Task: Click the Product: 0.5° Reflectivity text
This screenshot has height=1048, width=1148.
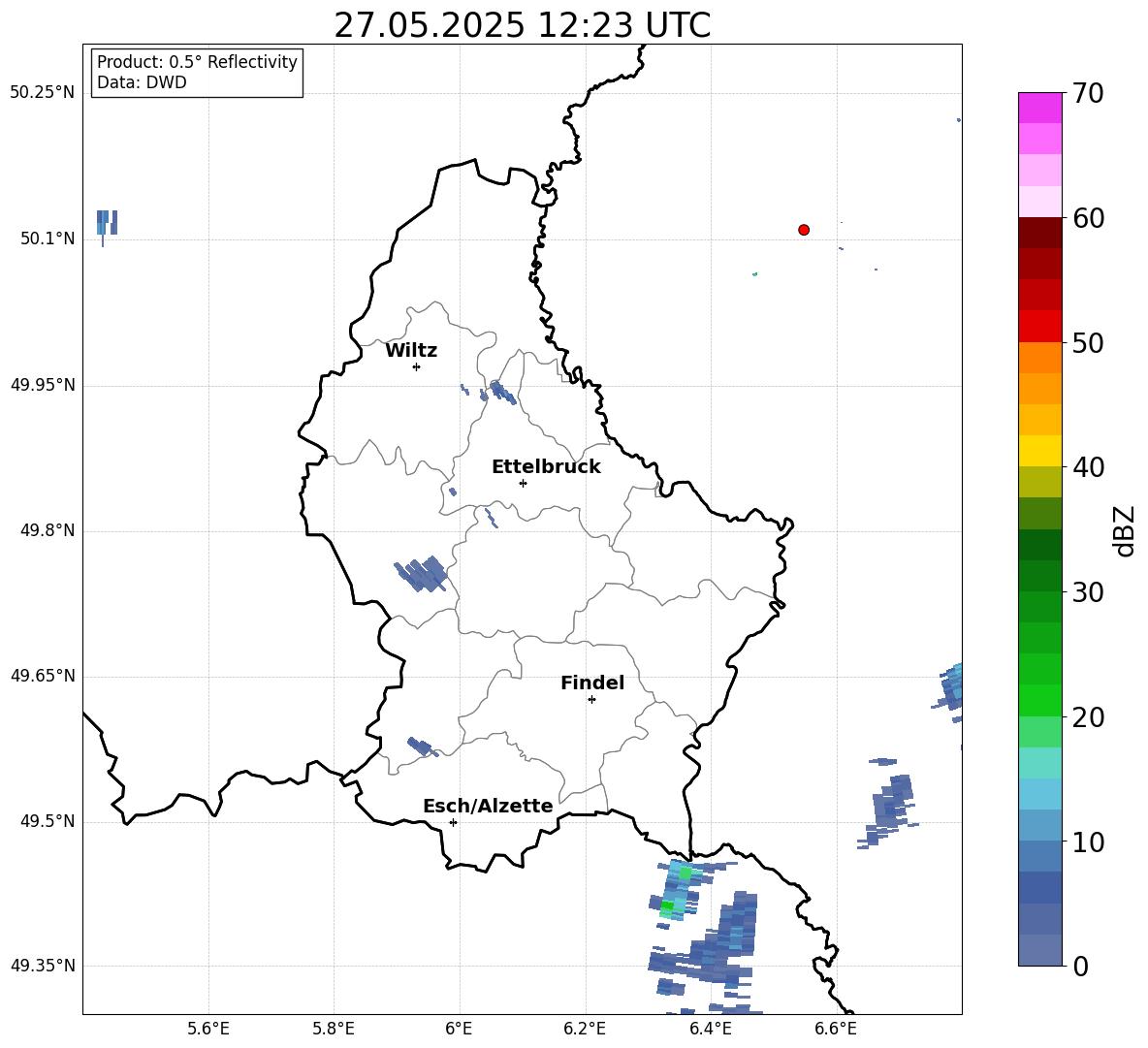Action: tap(197, 61)
